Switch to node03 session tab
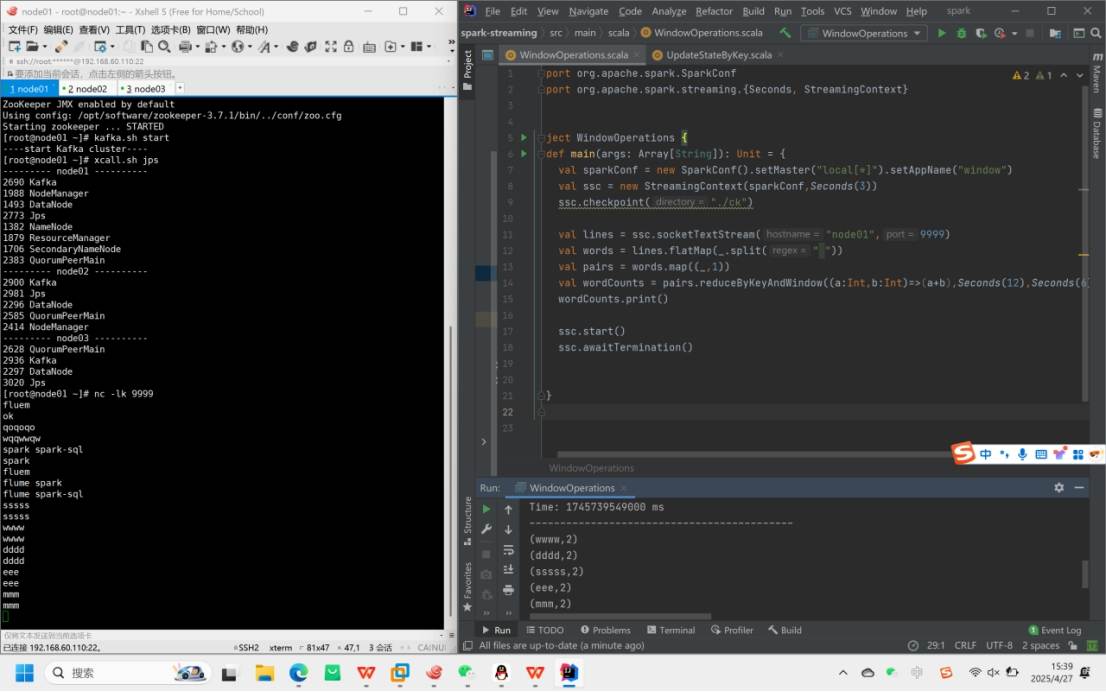Screen dimensions: 1106x692 click(145, 89)
